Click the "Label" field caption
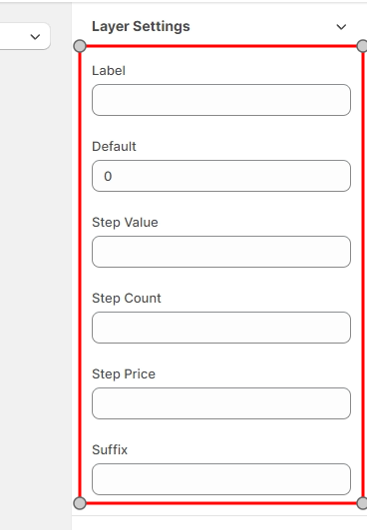The image size is (367, 530). [109, 71]
